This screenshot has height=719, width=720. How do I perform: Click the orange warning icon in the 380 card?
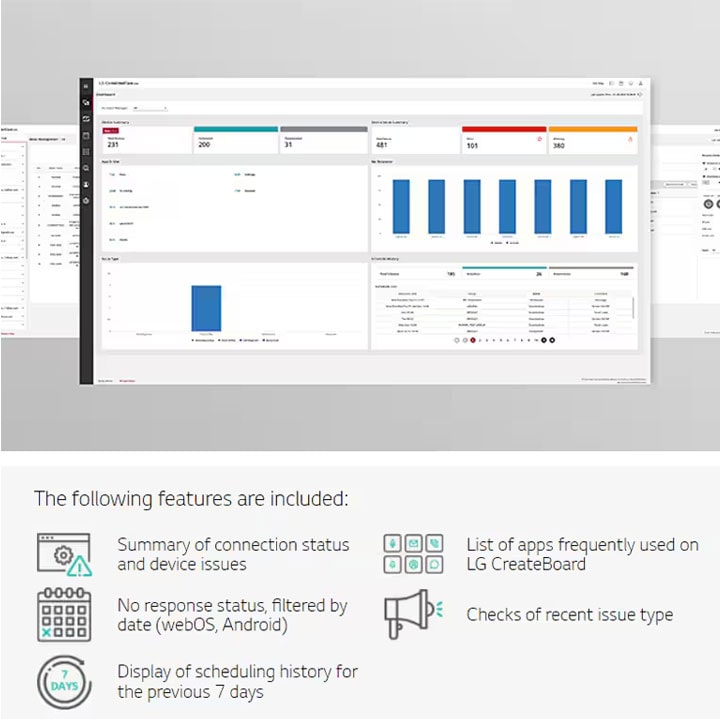(x=630, y=139)
